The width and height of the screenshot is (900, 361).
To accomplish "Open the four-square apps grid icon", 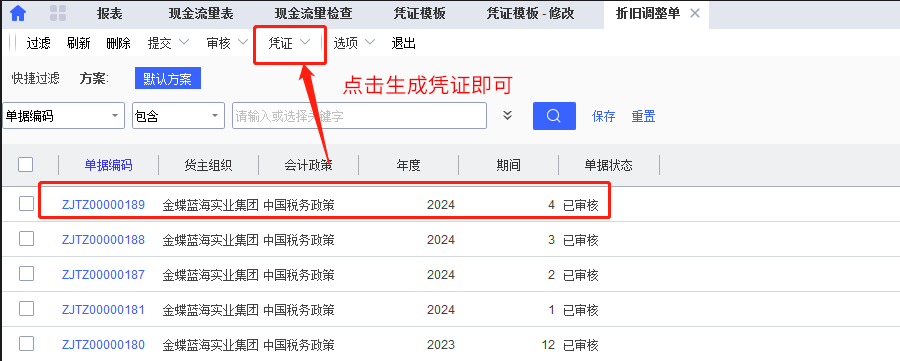I will click(58, 13).
